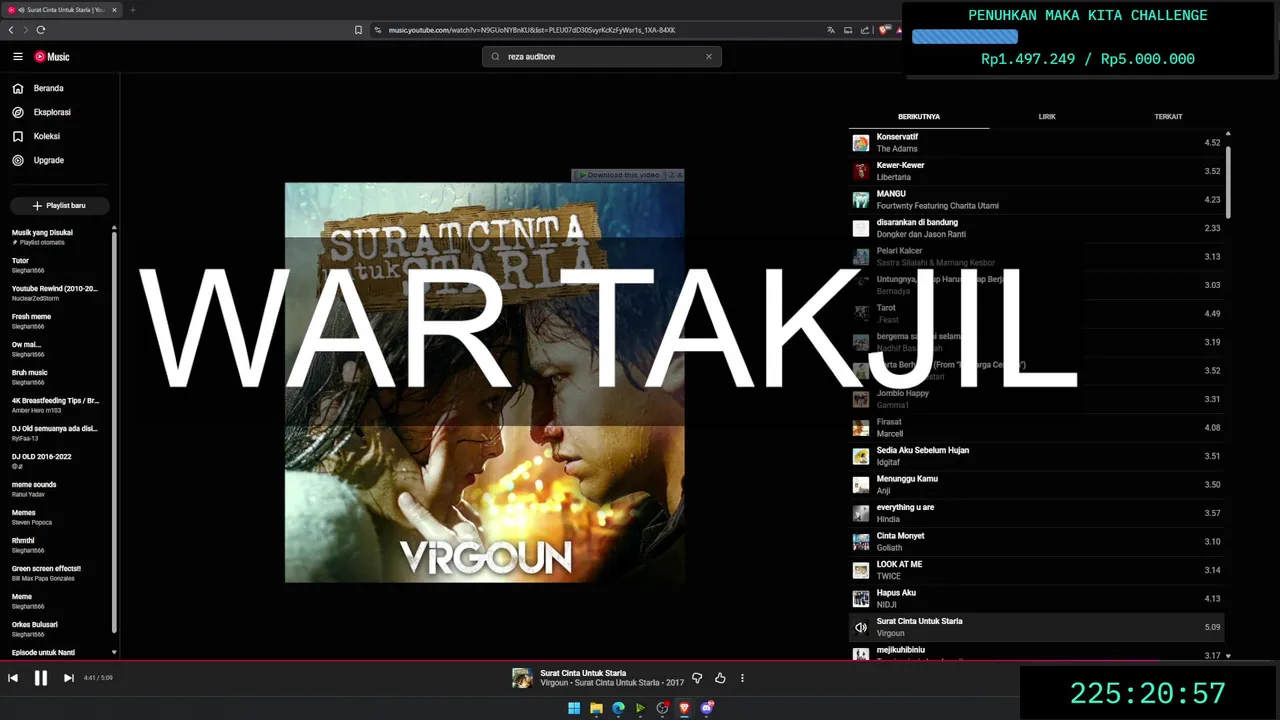Switch to TERKAIT tab
The image size is (1280, 720).
point(1168,116)
